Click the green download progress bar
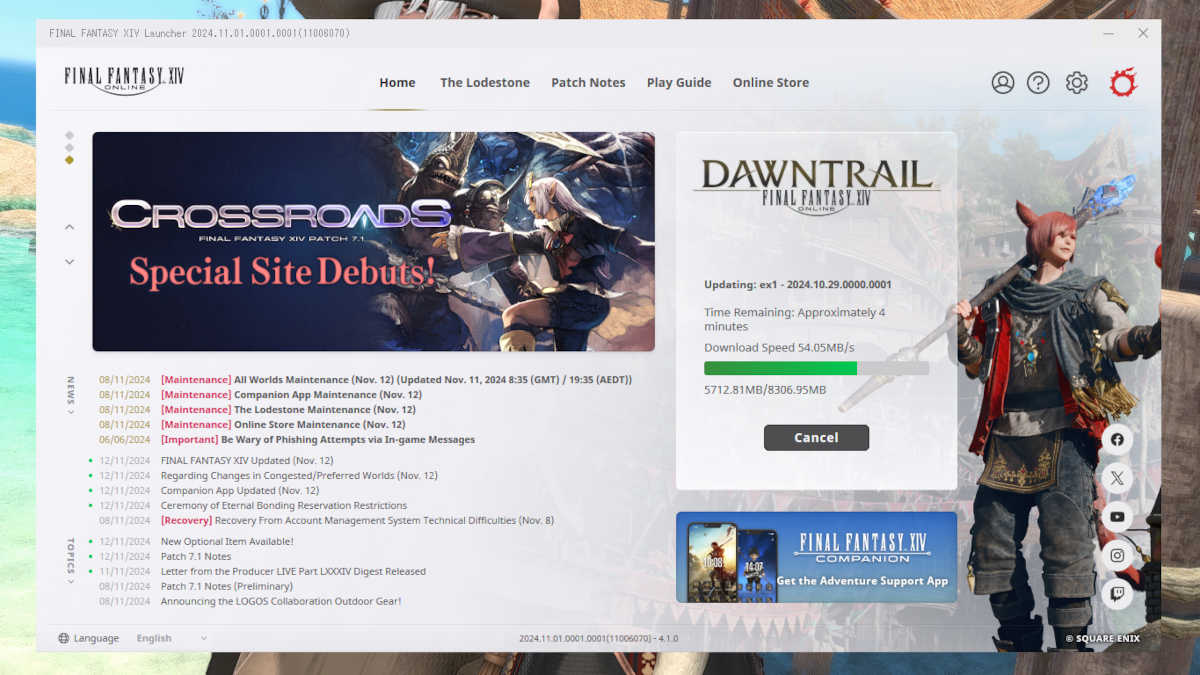The width and height of the screenshot is (1200, 675). [x=780, y=368]
